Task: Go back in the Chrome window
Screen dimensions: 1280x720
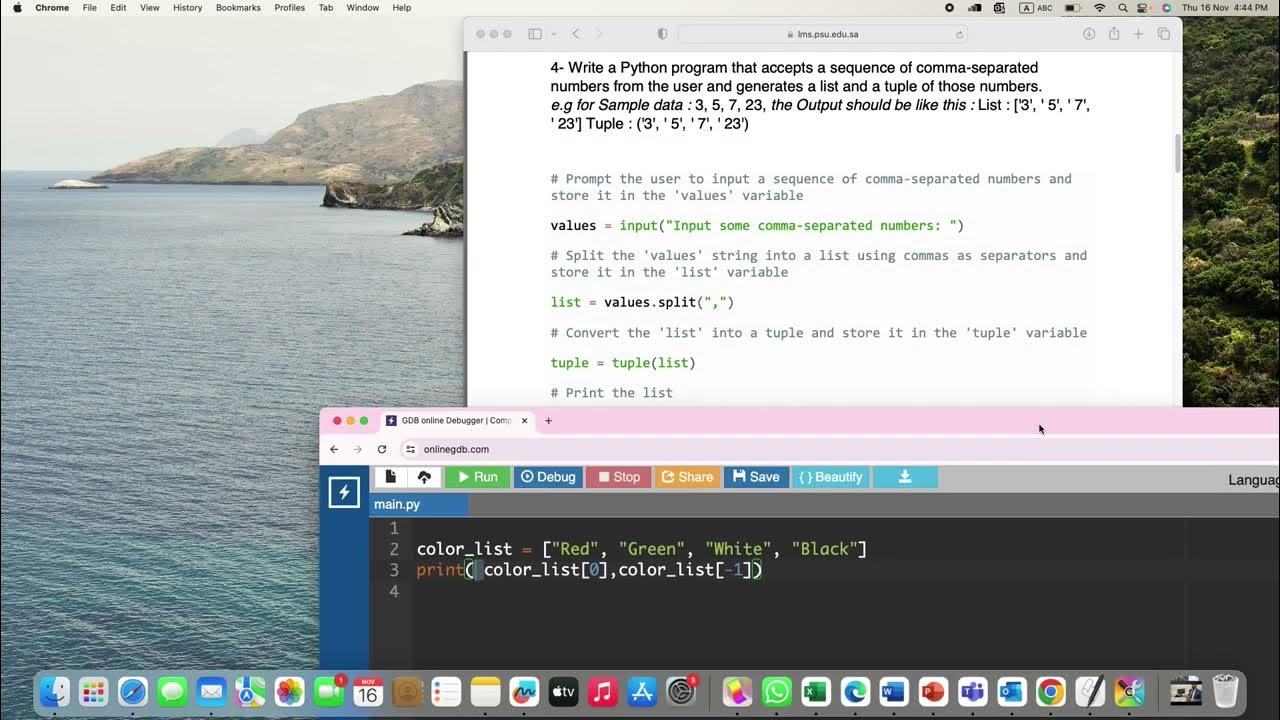Action: coord(334,449)
